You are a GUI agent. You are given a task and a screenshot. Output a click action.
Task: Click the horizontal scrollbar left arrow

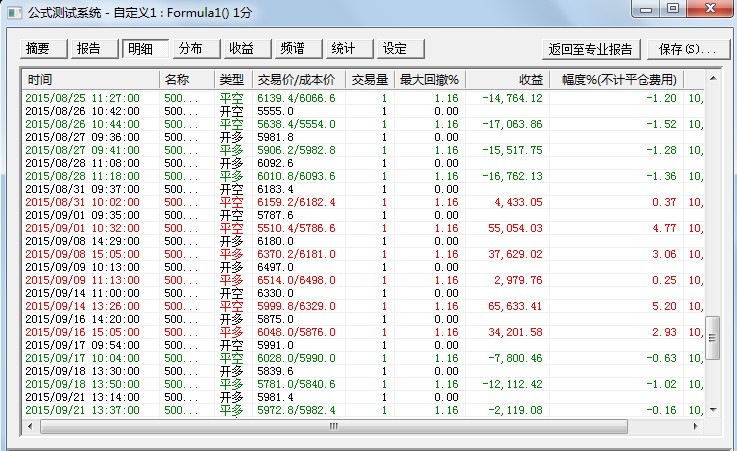pyautogui.click(x=31, y=427)
